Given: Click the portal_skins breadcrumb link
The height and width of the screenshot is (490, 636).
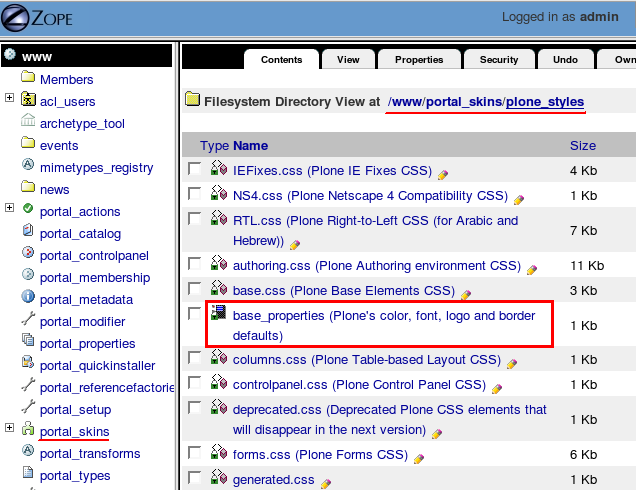Looking at the screenshot, I should click(464, 101).
